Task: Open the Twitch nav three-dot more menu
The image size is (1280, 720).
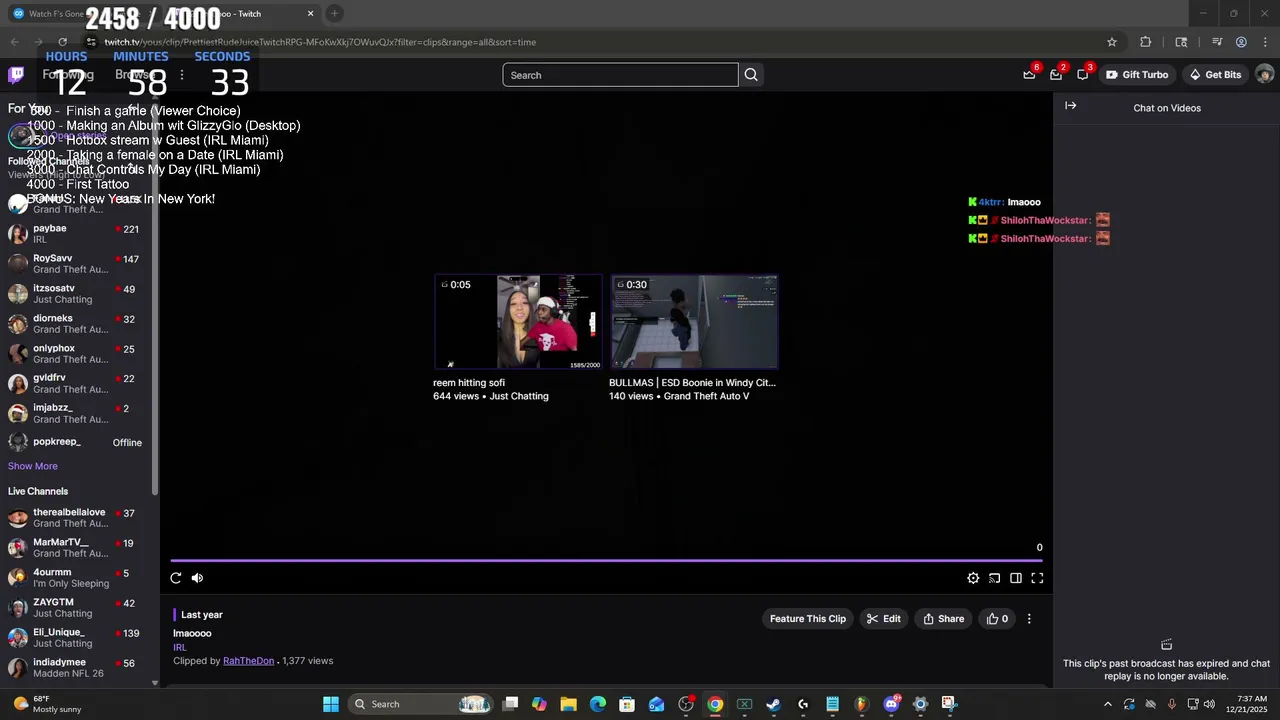Action: [x=181, y=75]
